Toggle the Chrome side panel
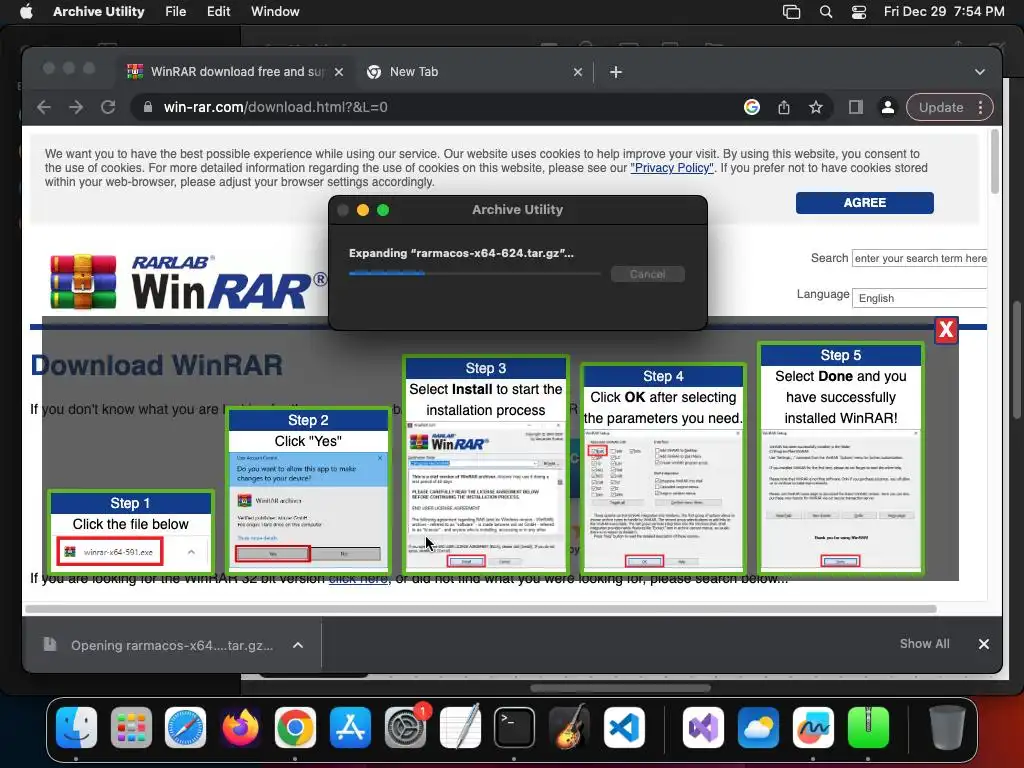1024x768 pixels. coord(856,107)
